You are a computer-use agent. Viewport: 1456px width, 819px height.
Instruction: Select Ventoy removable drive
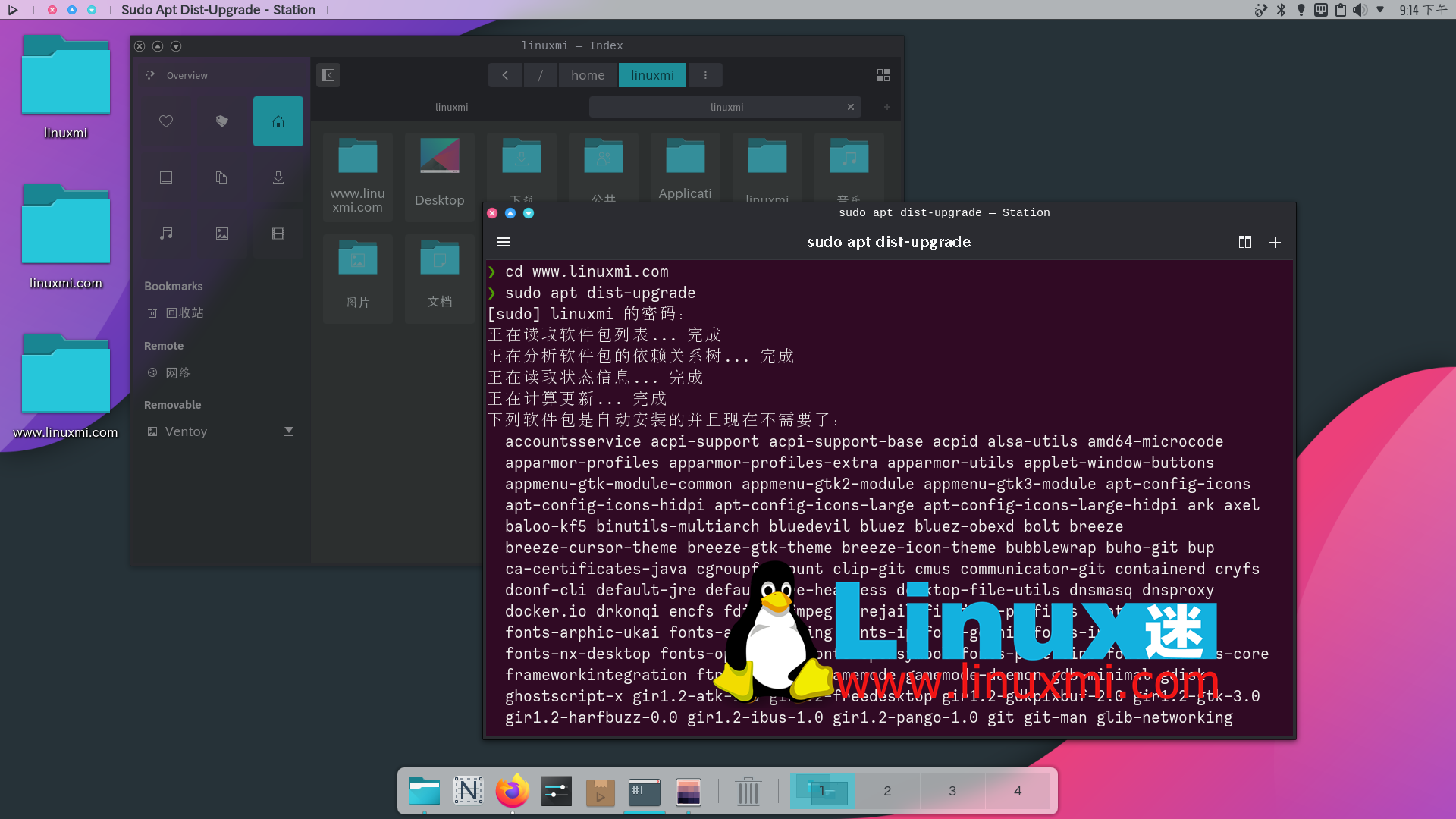(212, 431)
